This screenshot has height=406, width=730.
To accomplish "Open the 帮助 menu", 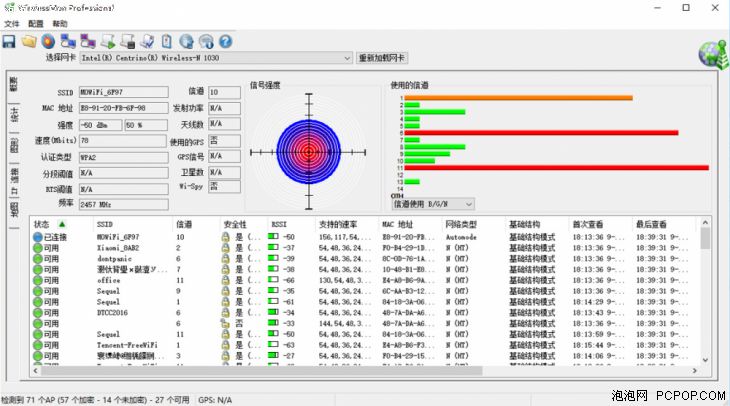I will (x=60, y=24).
